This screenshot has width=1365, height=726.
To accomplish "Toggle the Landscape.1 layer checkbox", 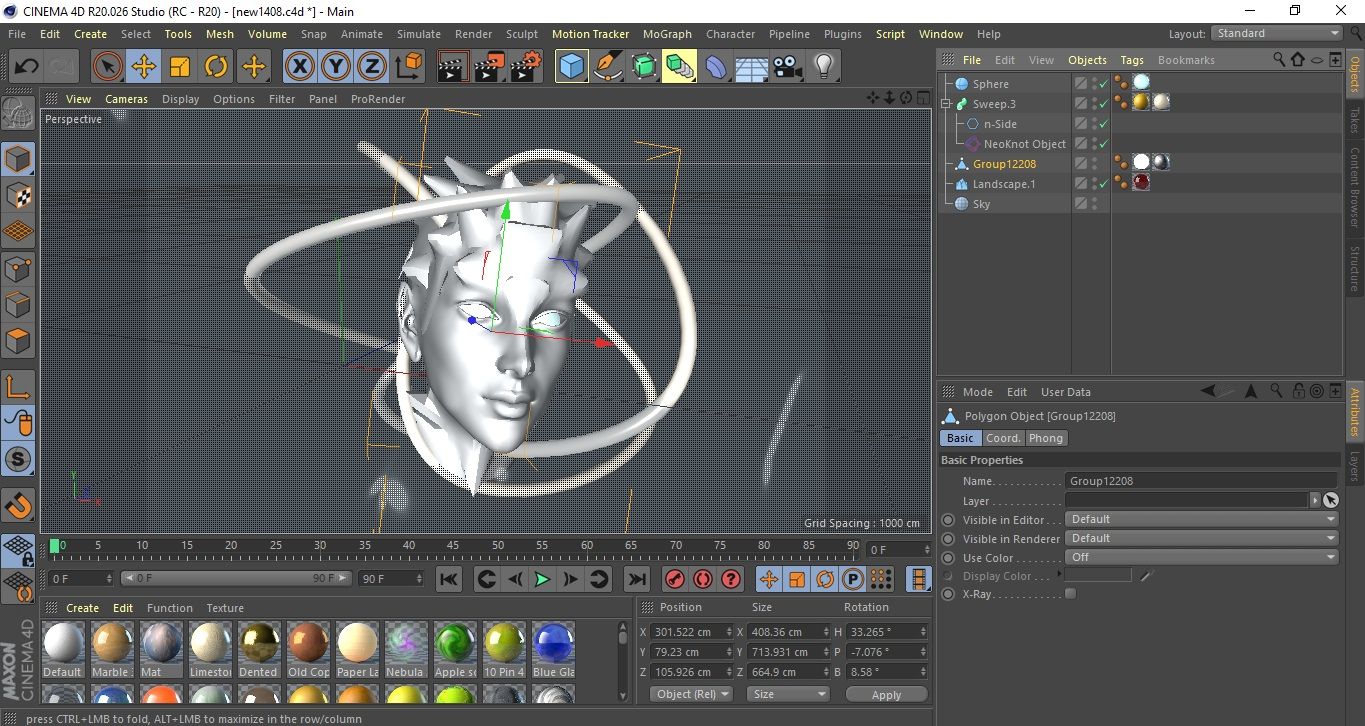I will coord(1081,184).
